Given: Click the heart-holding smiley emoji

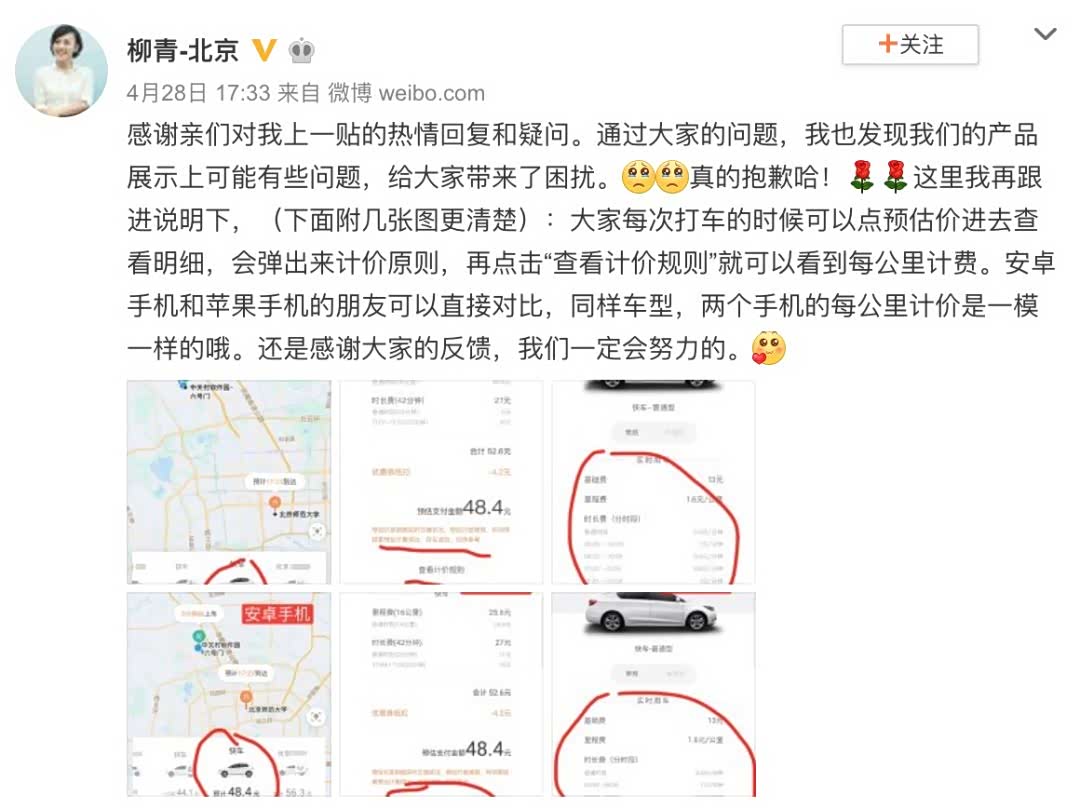Looking at the screenshot, I should [769, 349].
